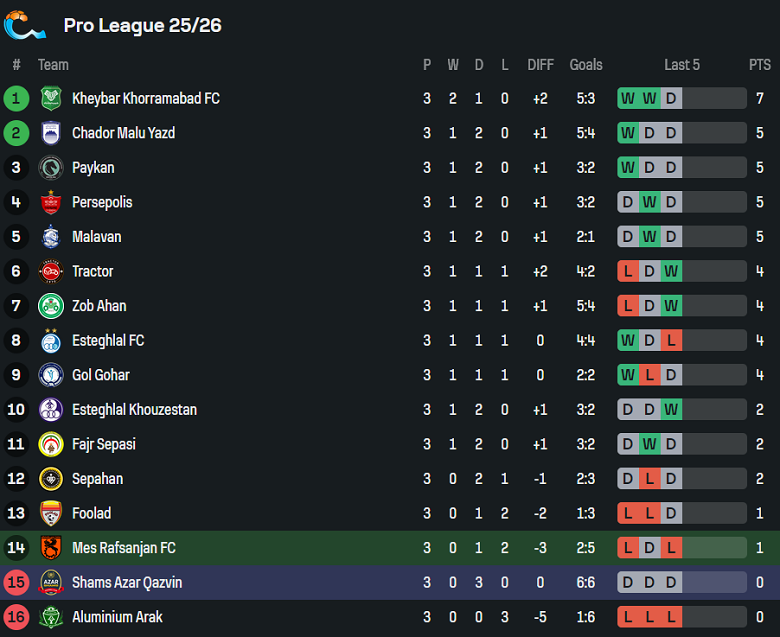Click the Tractor club crest
This screenshot has height=637, width=780.
tap(51, 271)
